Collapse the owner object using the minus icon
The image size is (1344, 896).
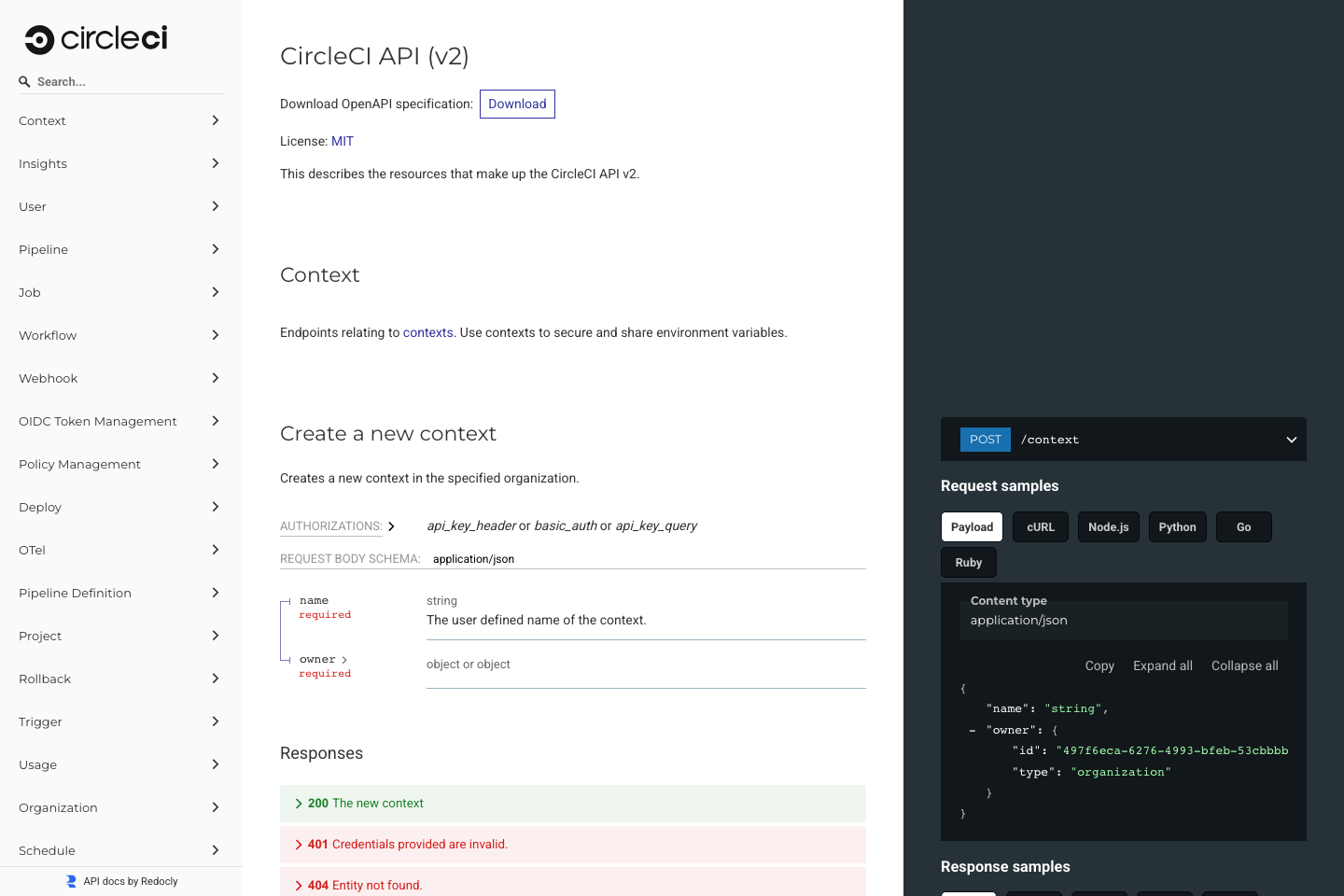[x=972, y=730]
